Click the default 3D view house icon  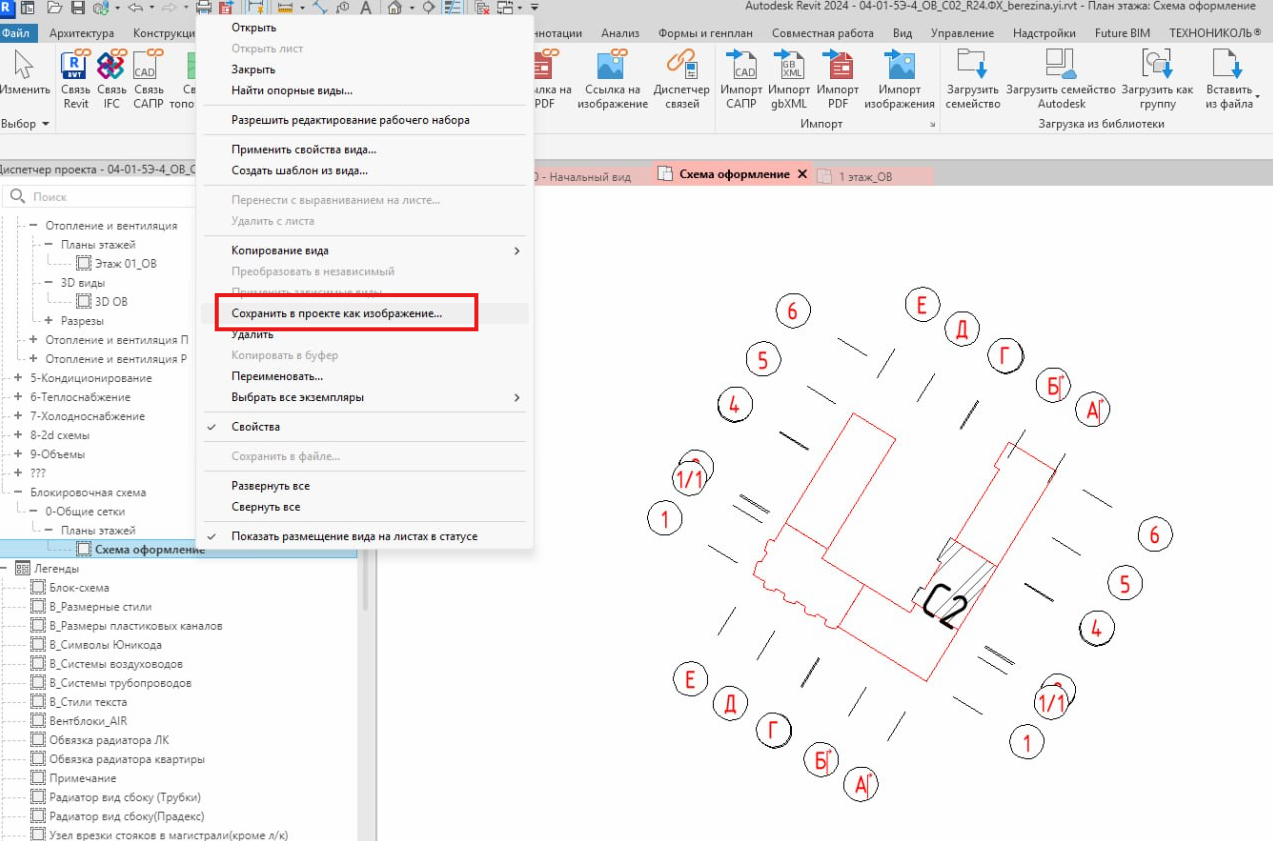pos(395,7)
